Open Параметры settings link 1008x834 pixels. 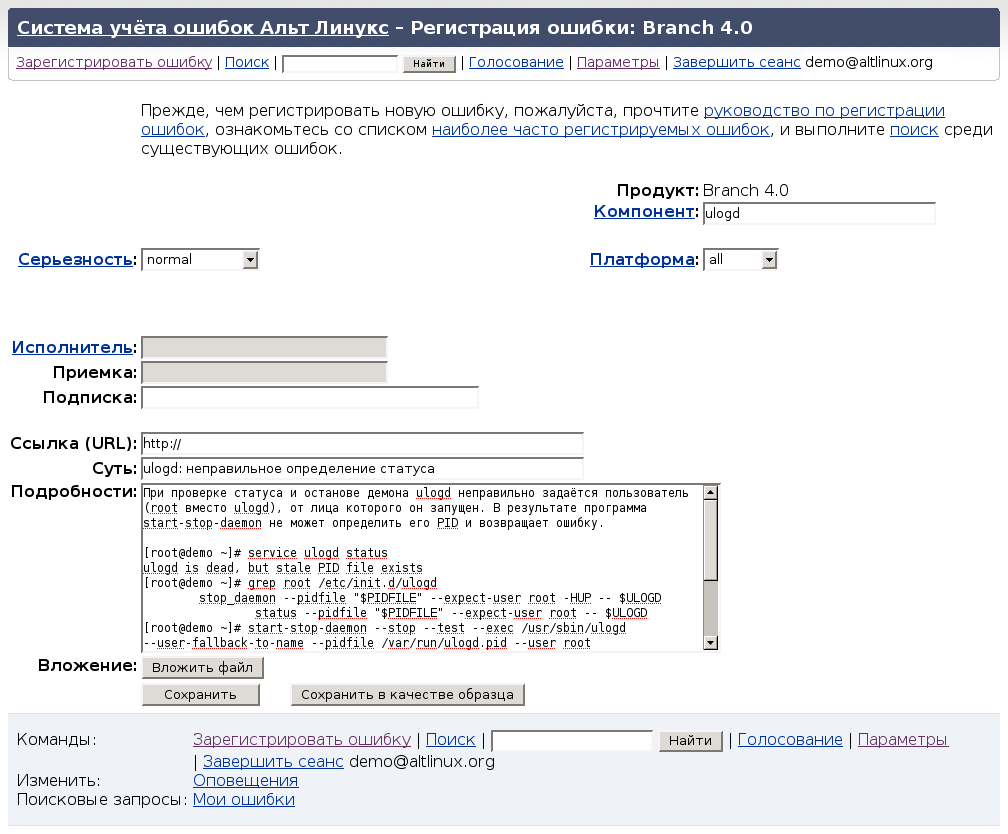[617, 62]
